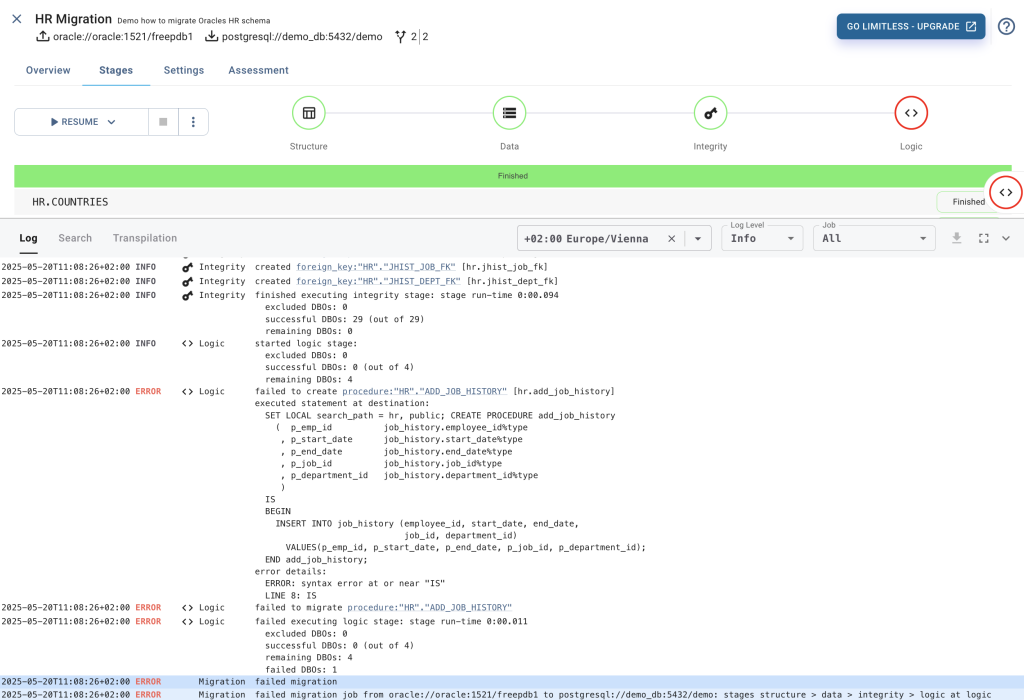The width and height of the screenshot is (1024, 700).
Task: Open procedure ADD_JOB_HISTORY link in failed to create
Action: (x=424, y=392)
